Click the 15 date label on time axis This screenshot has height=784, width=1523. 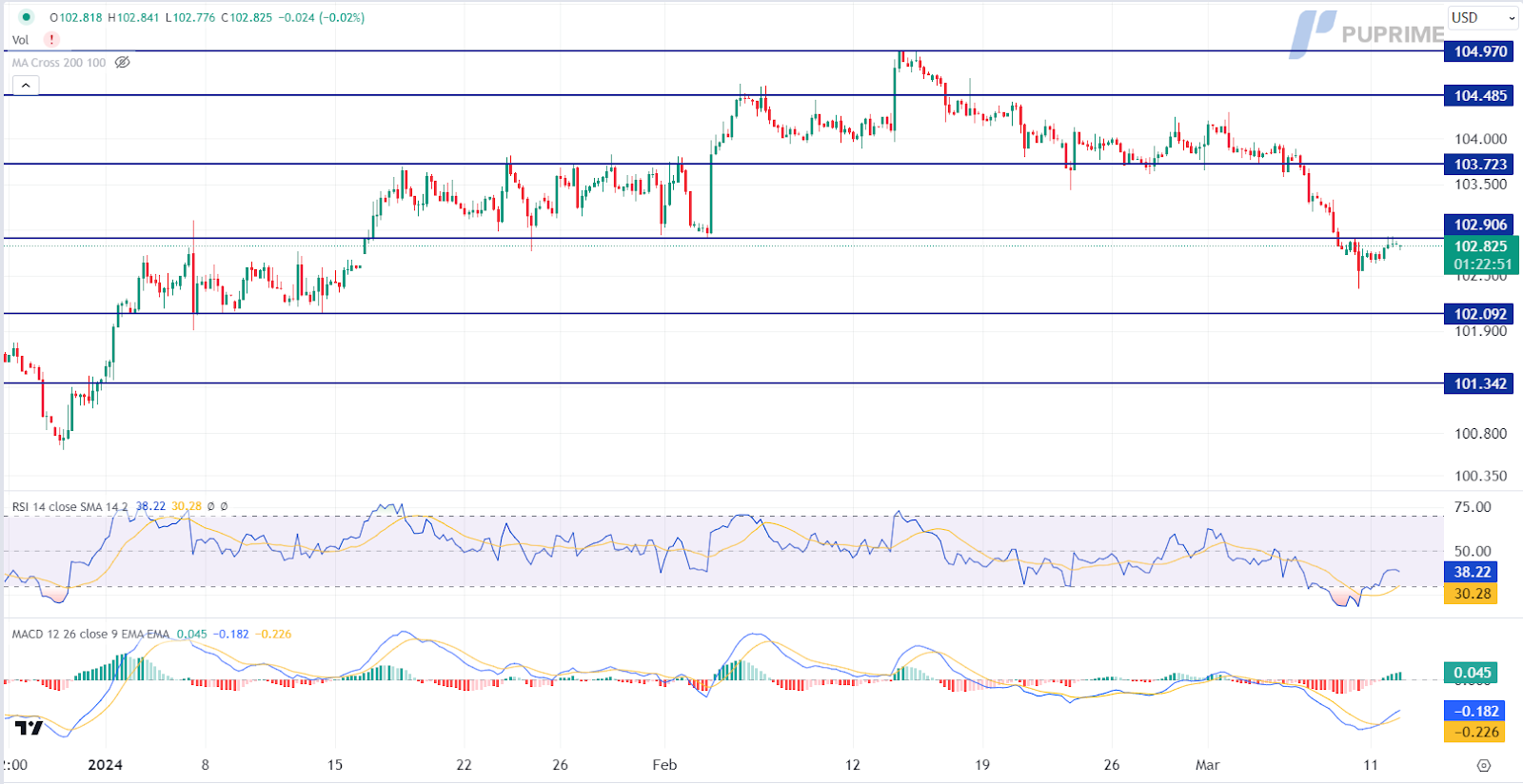(x=334, y=765)
